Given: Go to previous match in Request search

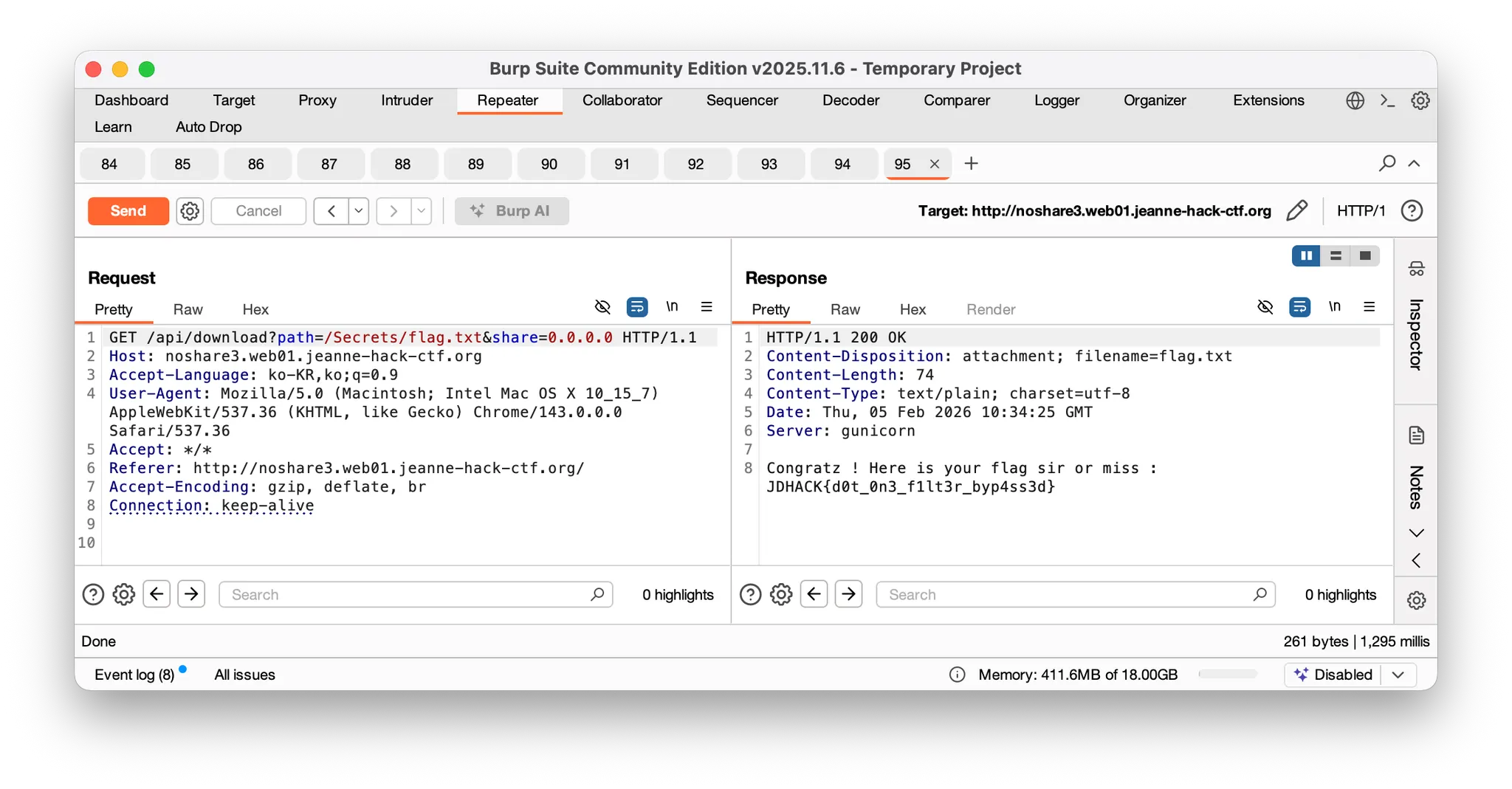Looking at the screenshot, I should click(x=157, y=594).
